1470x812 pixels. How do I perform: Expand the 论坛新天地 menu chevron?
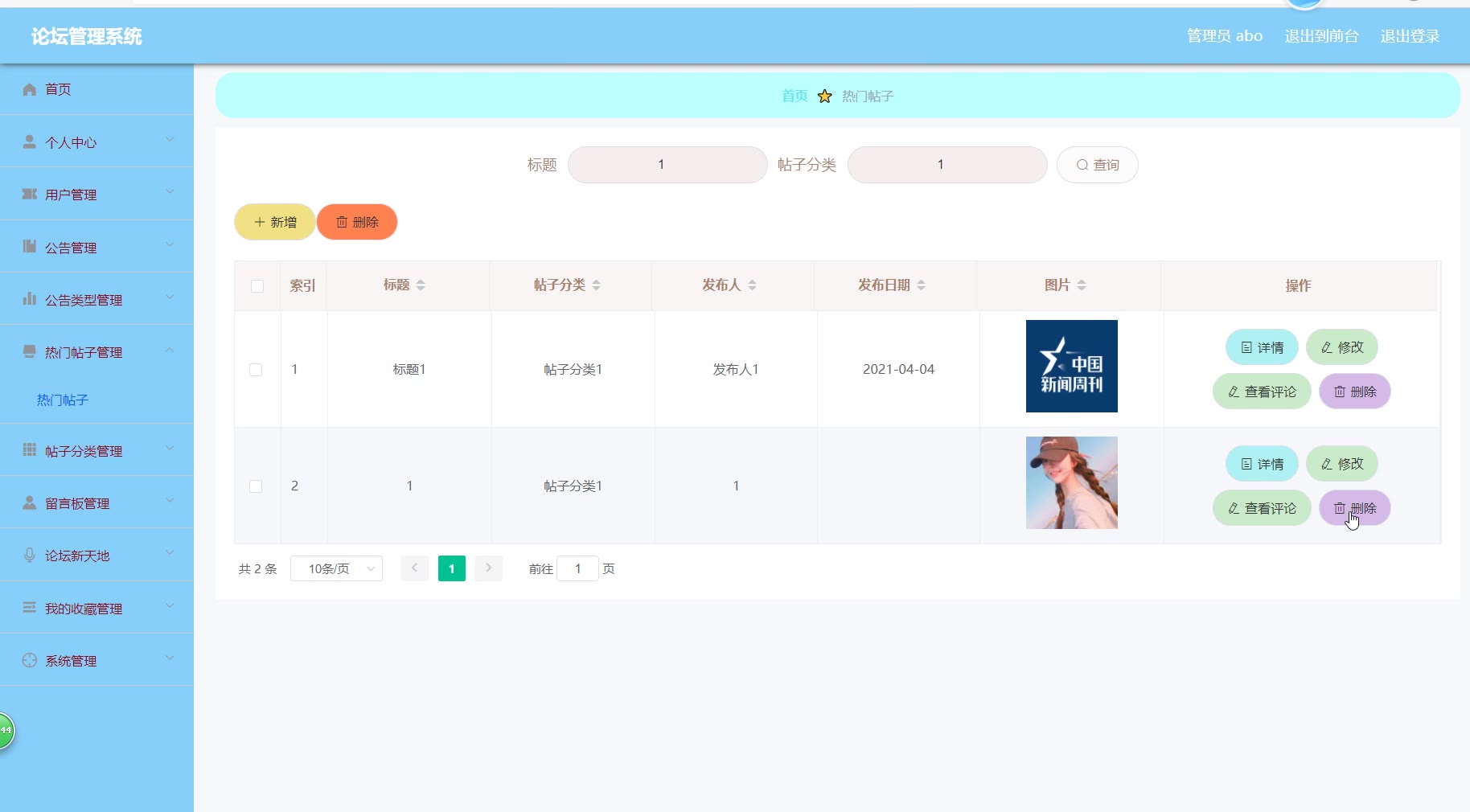pos(170,553)
